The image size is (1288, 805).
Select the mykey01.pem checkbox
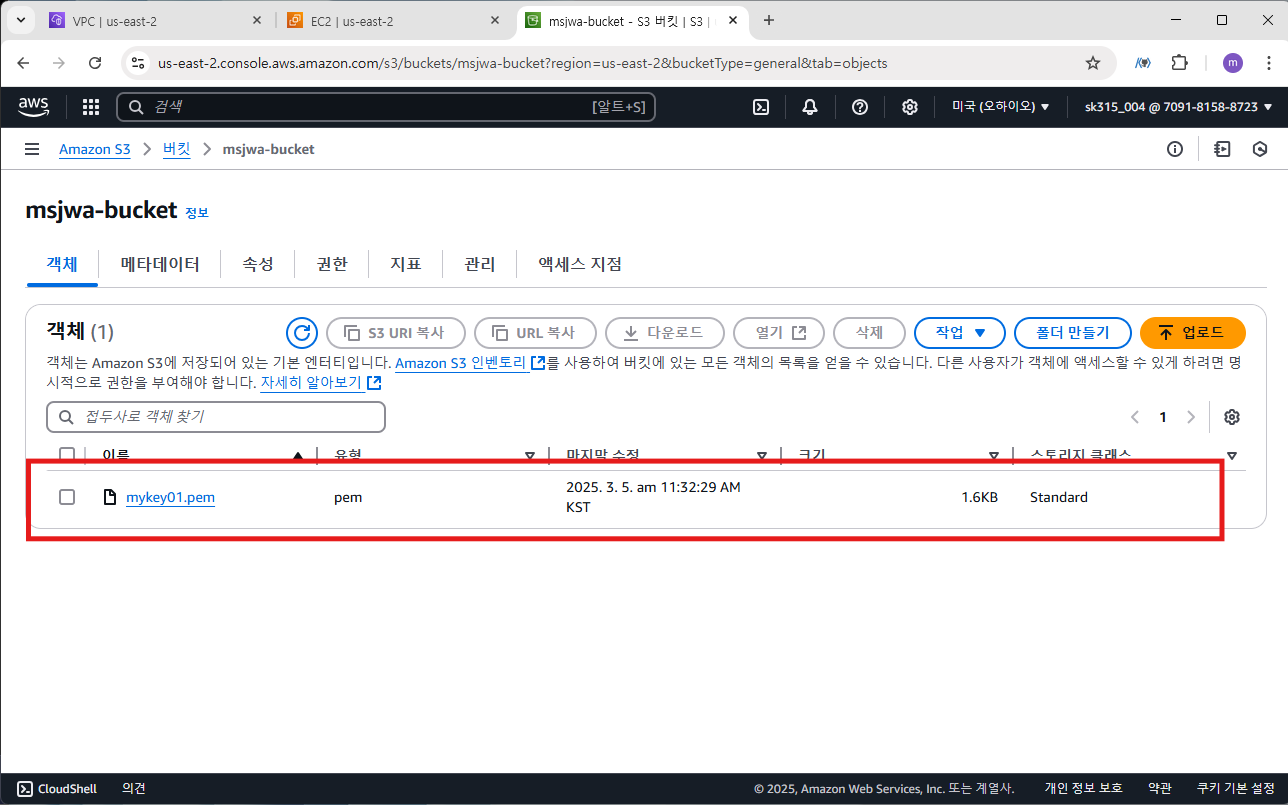pyautogui.click(x=67, y=497)
